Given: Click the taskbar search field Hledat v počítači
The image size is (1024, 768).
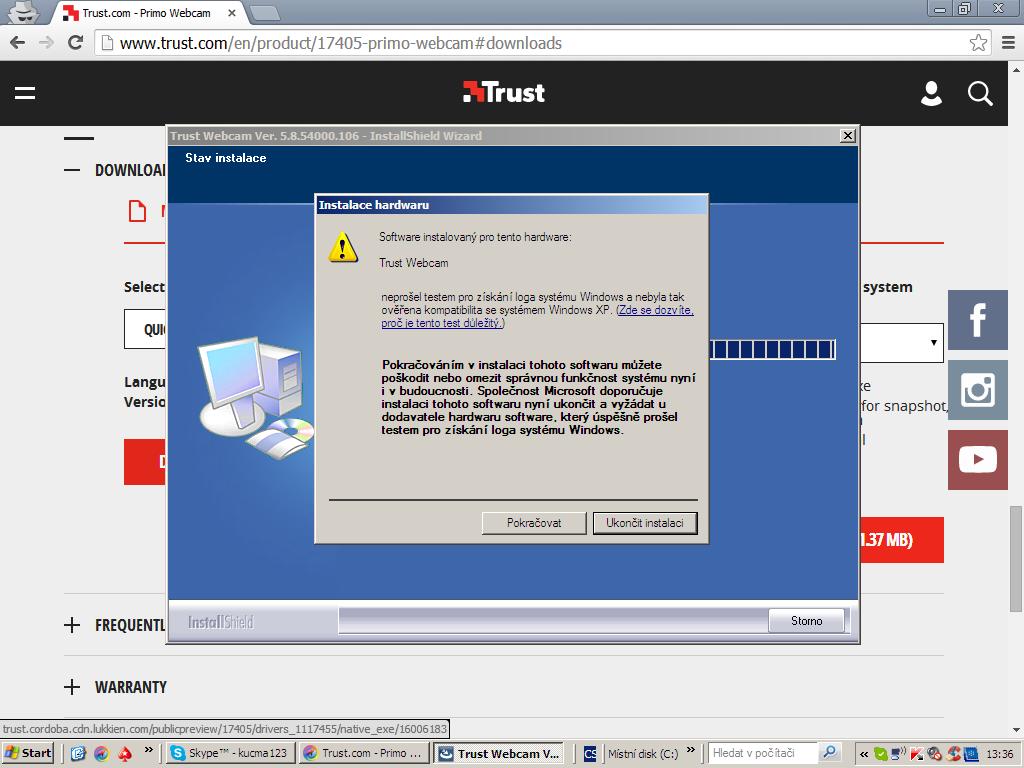Looking at the screenshot, I should [x=763, y=753].
